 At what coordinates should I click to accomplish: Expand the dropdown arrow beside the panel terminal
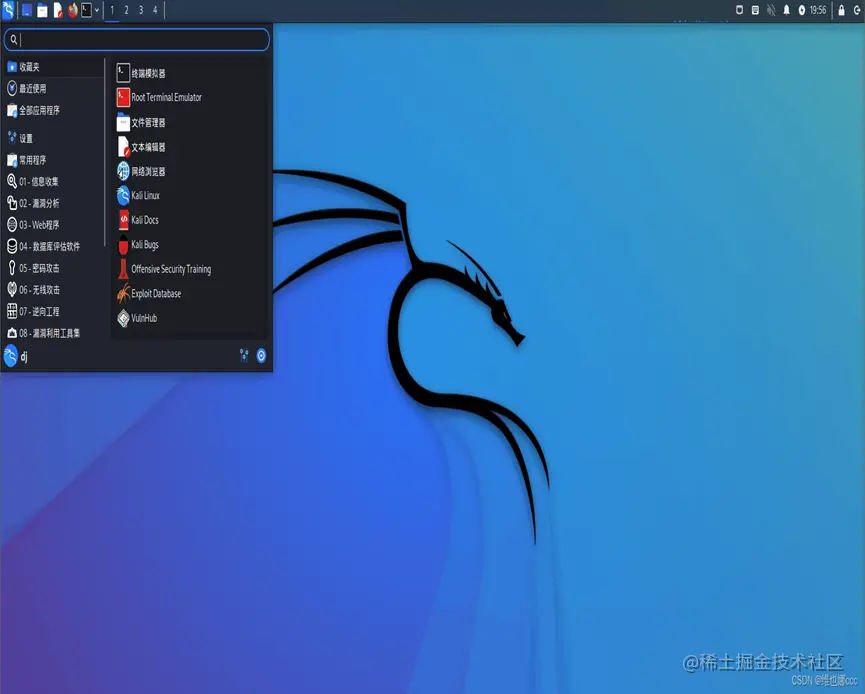[97, 10]
